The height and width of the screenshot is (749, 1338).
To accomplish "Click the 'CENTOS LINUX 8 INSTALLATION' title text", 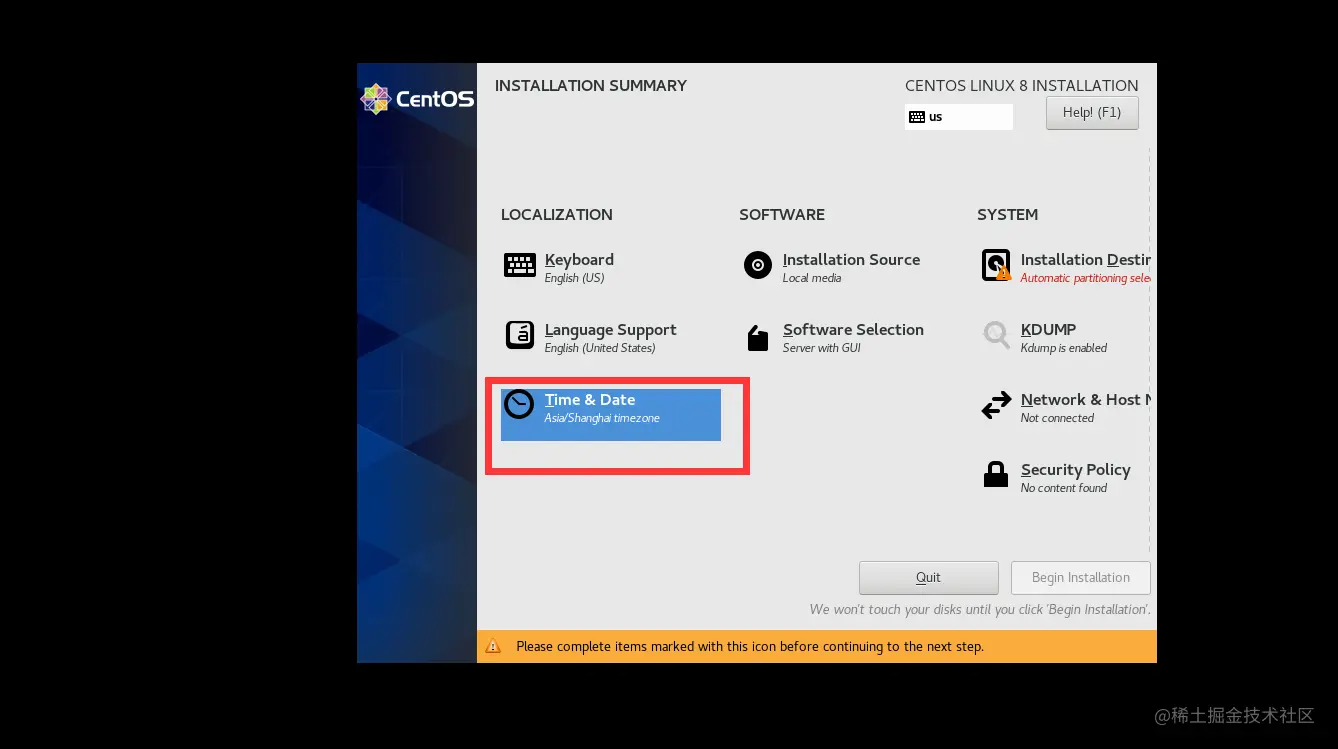I will (1022, 86).
